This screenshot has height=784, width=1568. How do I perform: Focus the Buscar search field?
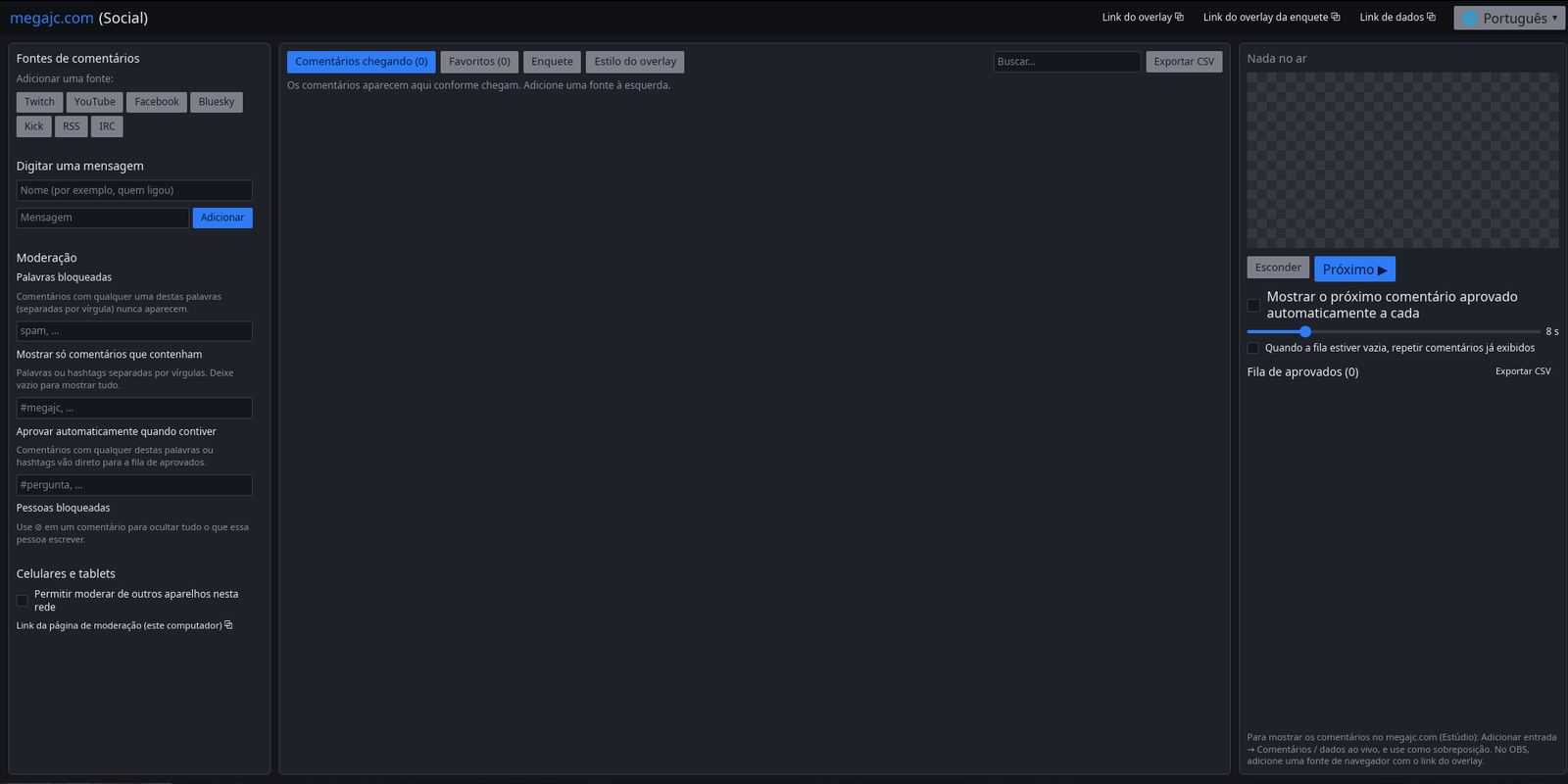[x=1067, y=62]
